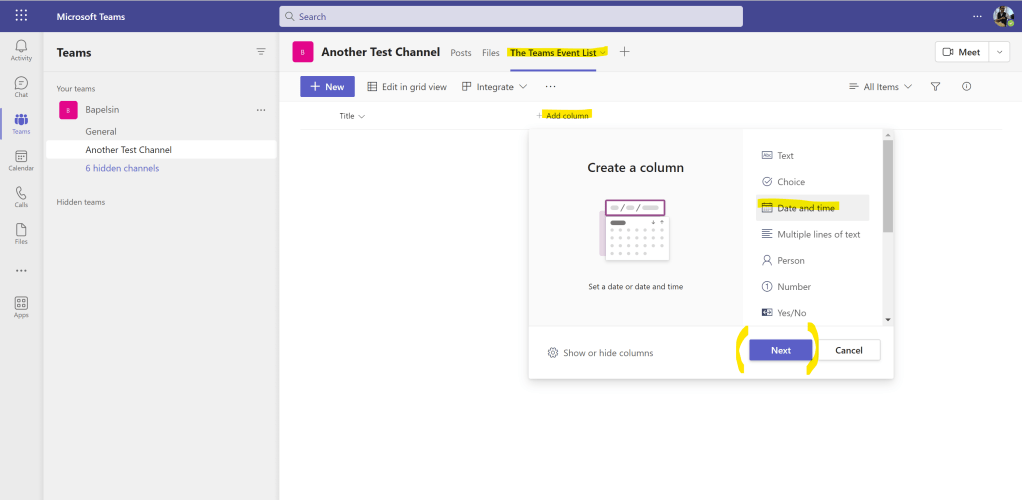This screenshot has width=1022, height=500.
Task: Open the Calls icon in sidebar
Action: [21, 196]
